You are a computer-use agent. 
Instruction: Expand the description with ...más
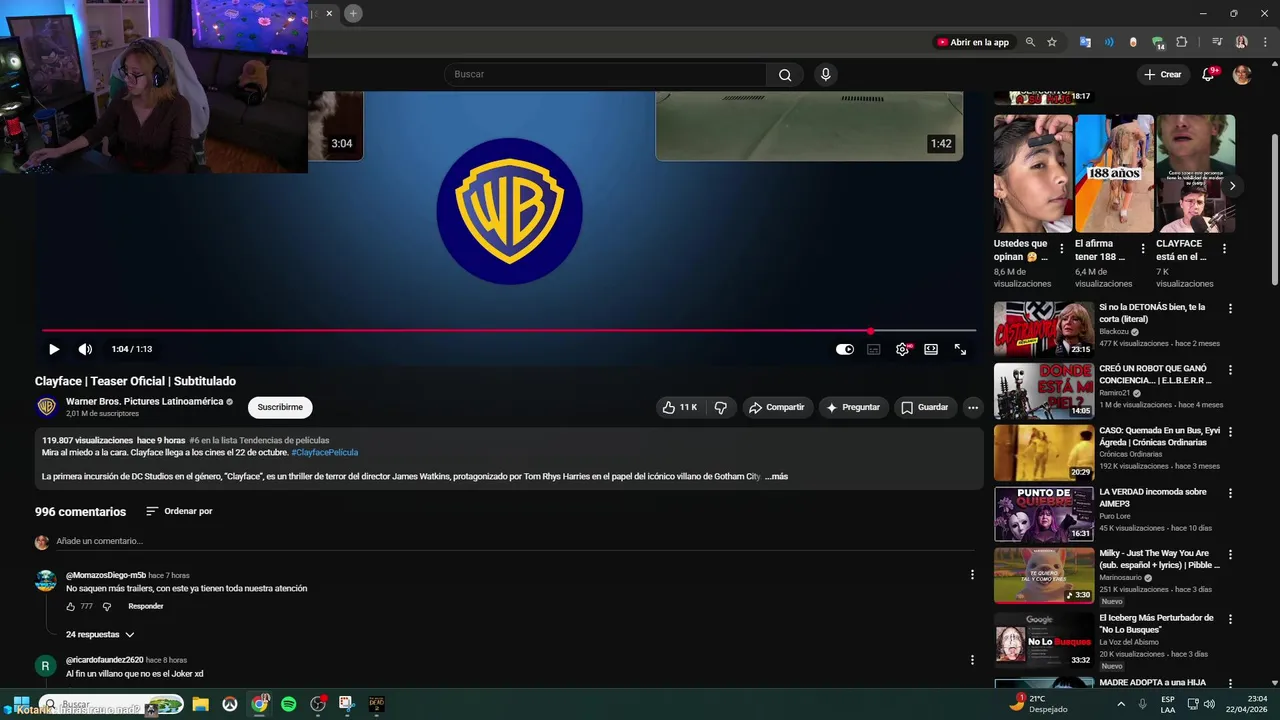click(777, 476)
